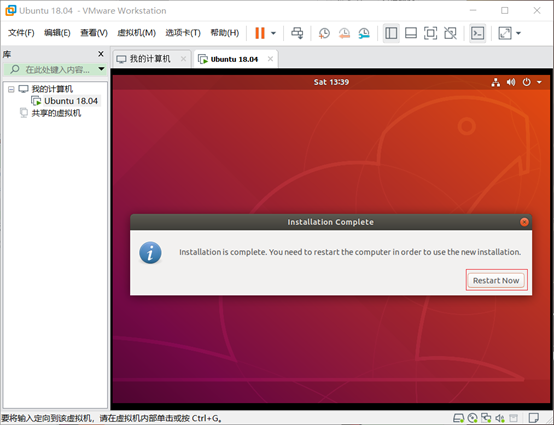Viewport: 554px width, 425px height.
Task: Click Send Ctrl+Alt+Del toolbar icon
Action: [297, 33]
